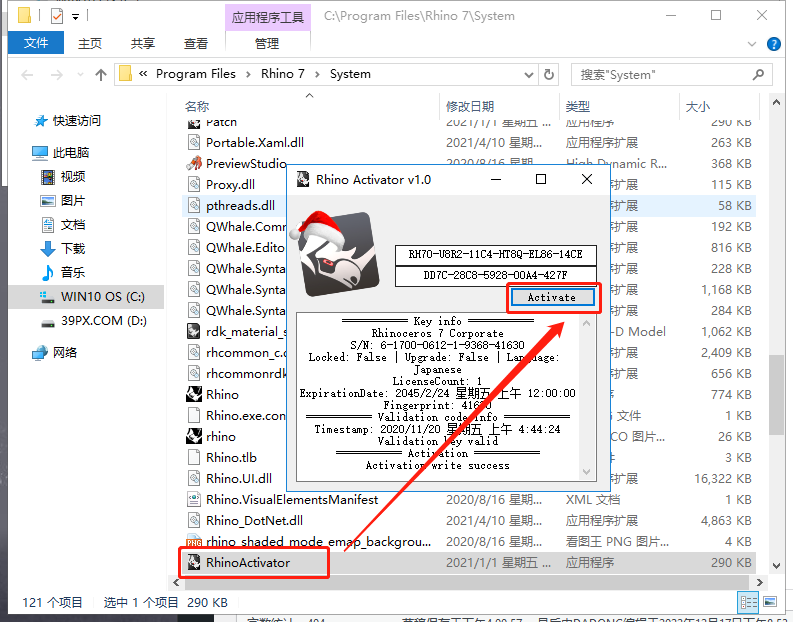Select Rhino.VisualElementsManifest XML file

coord(292,500)
